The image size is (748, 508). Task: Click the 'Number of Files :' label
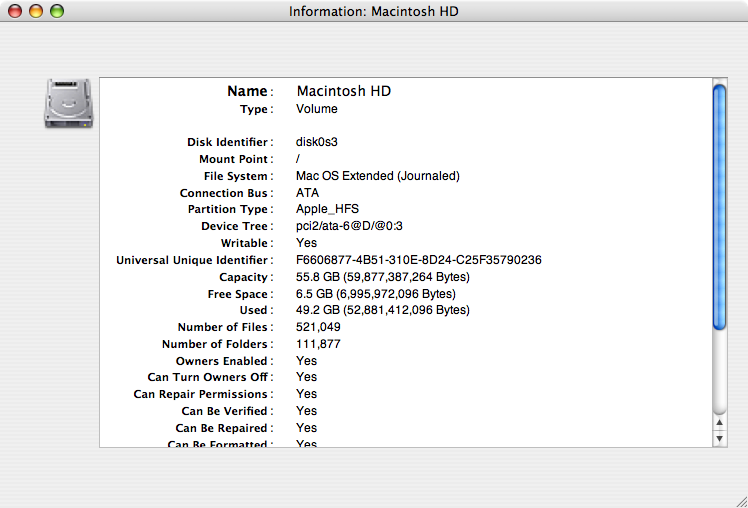226,327
